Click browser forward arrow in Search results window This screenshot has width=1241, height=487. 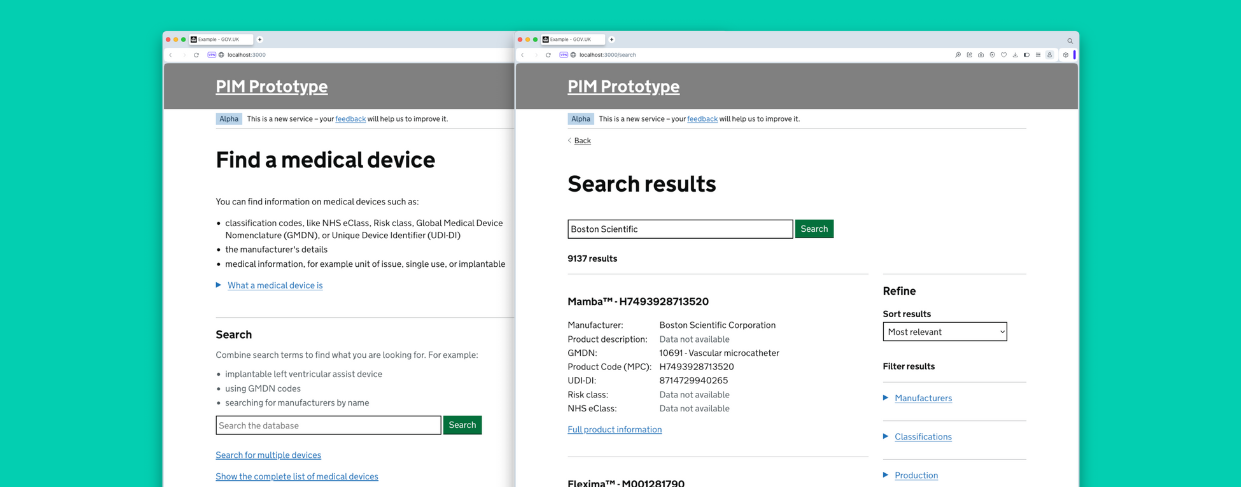coord(535,55)
